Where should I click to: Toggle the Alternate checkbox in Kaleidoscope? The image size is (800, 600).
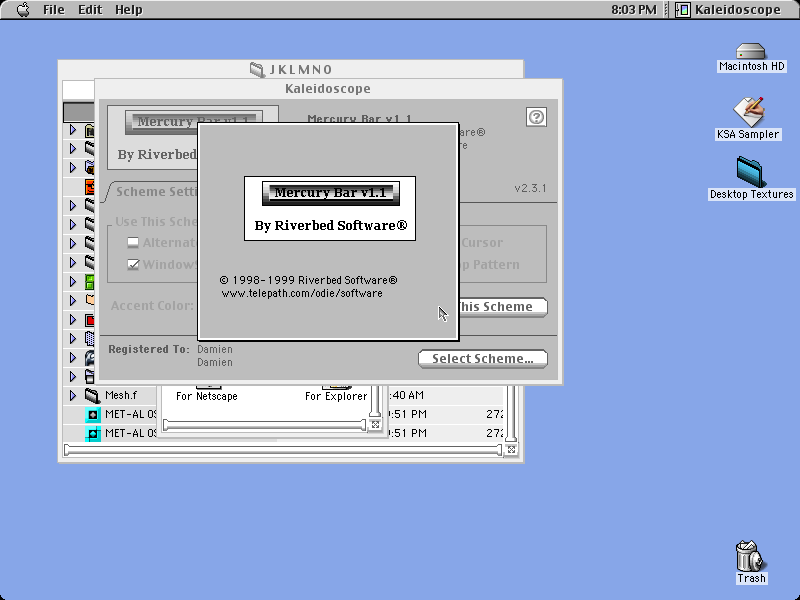click(x=133, y=242)
